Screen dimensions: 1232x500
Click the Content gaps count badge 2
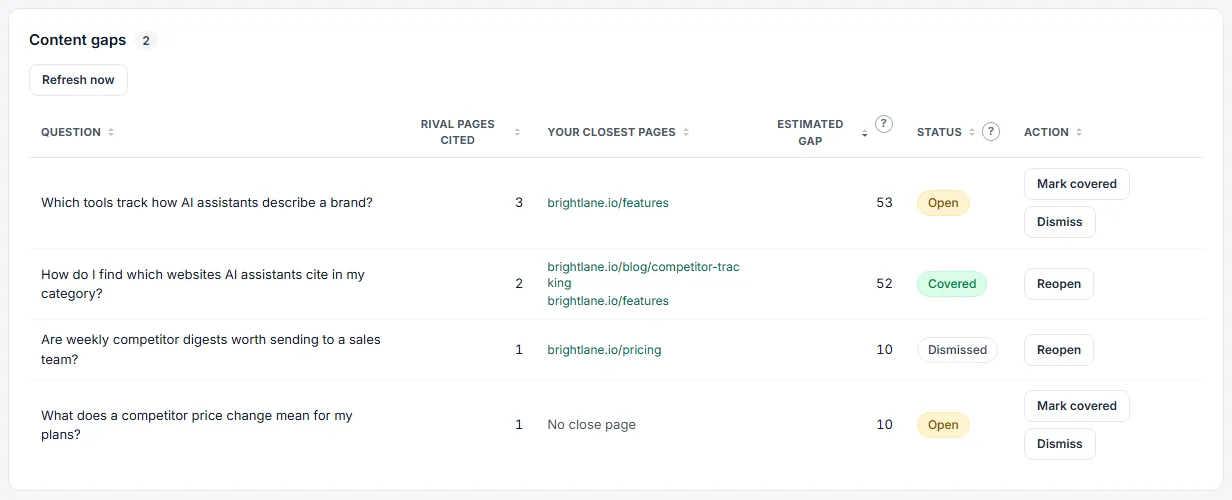tap(146, 41)
